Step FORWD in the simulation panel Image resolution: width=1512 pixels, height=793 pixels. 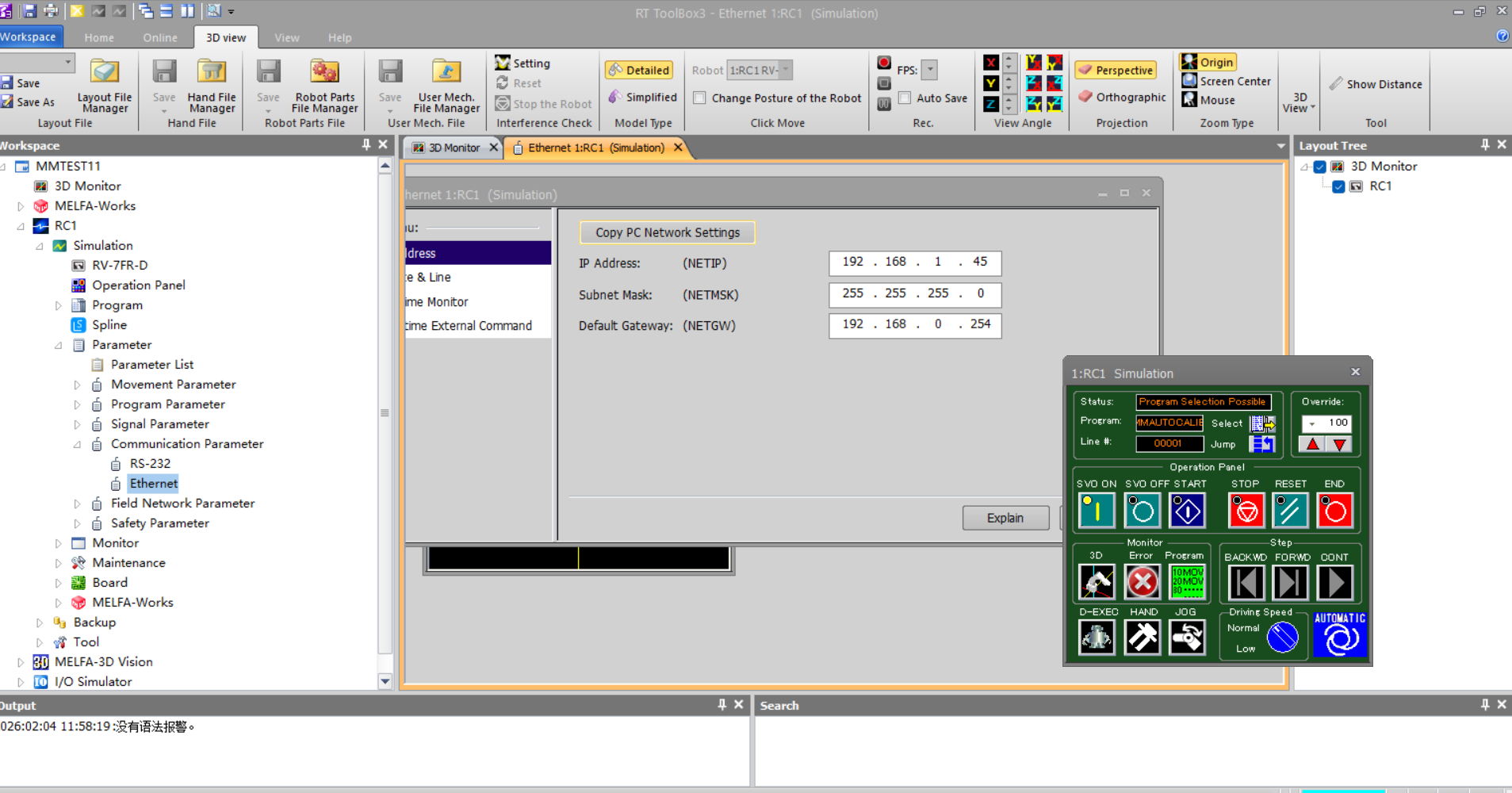pyautogui.click(x=1290, y=583)
